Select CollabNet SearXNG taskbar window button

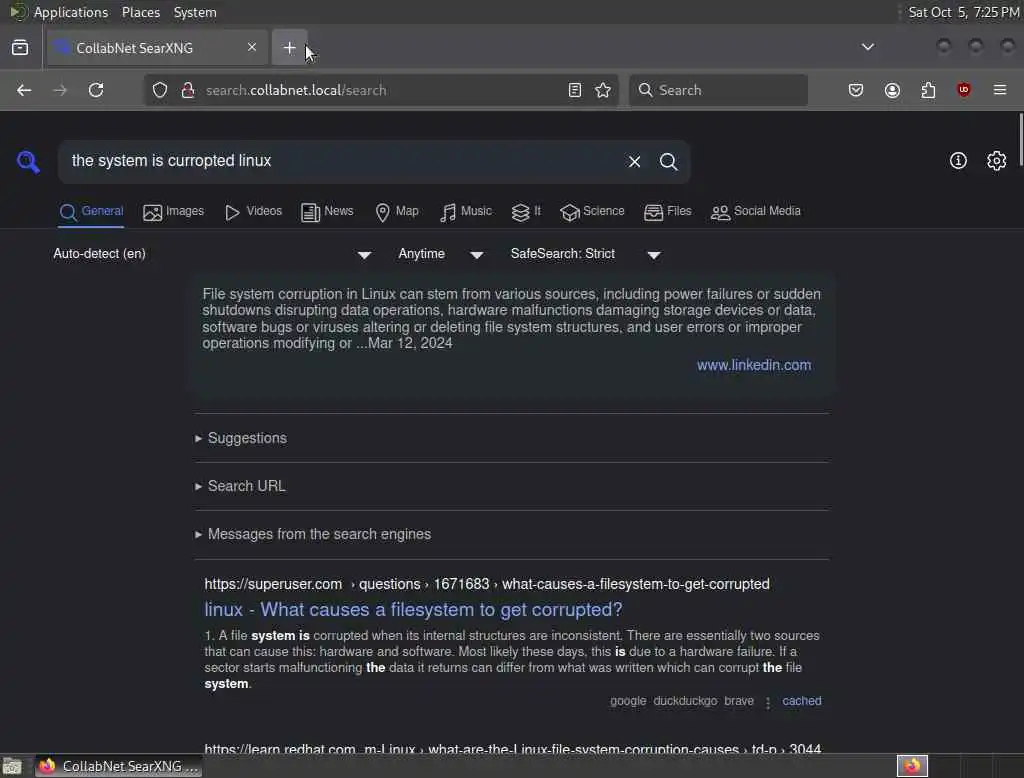point(118,766)
